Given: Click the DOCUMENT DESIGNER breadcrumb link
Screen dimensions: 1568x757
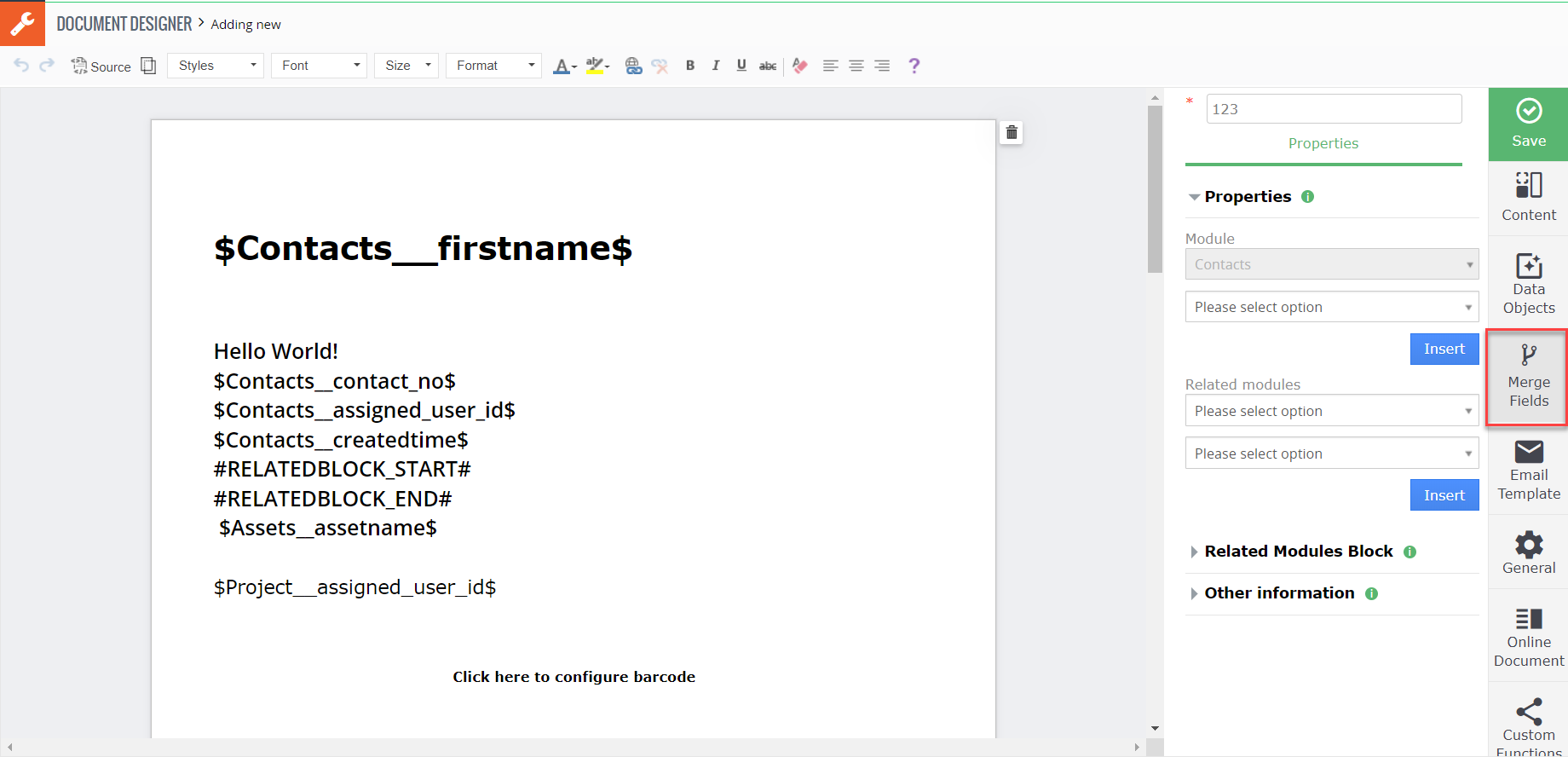Looking at the screenshot, I should tap(124, 24).
